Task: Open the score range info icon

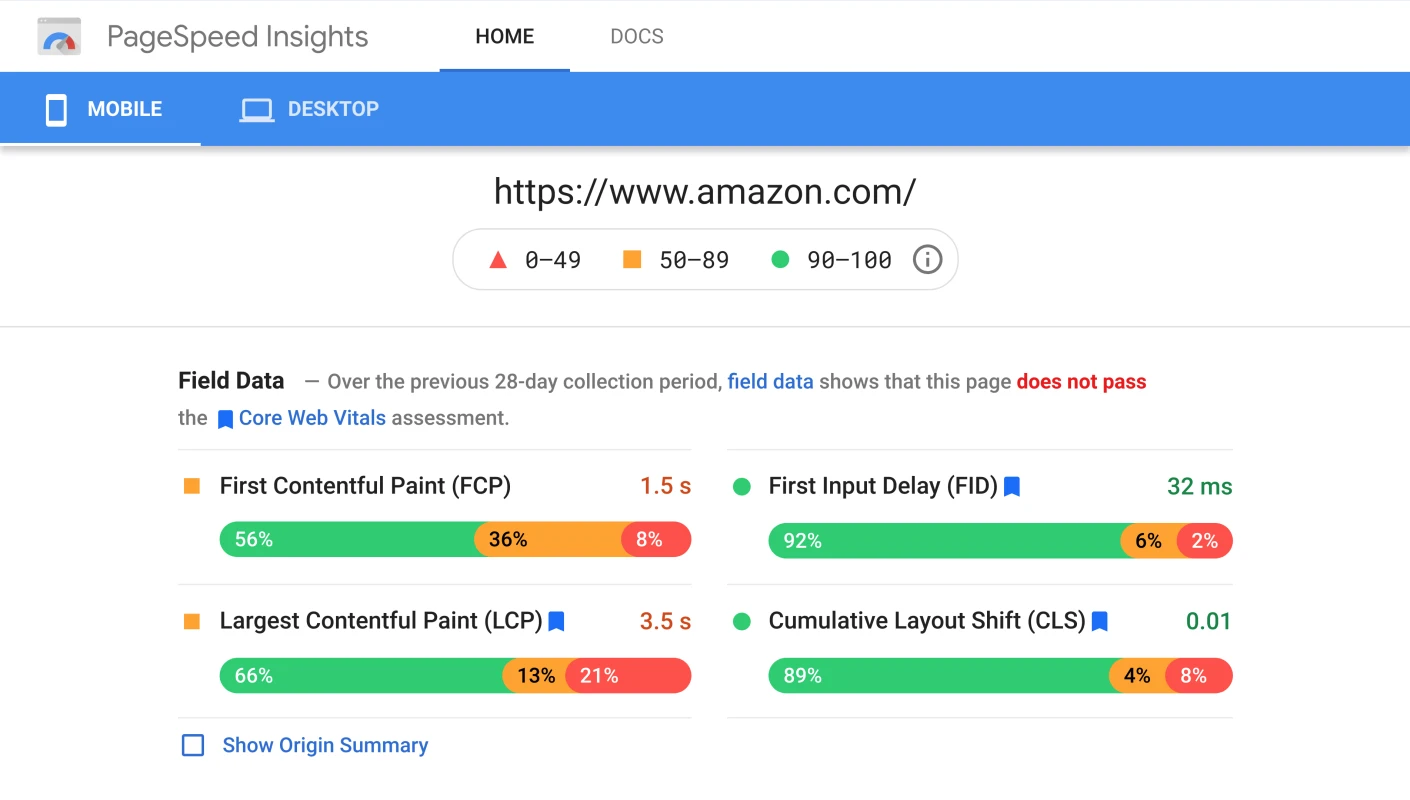Action: [926, 259]
